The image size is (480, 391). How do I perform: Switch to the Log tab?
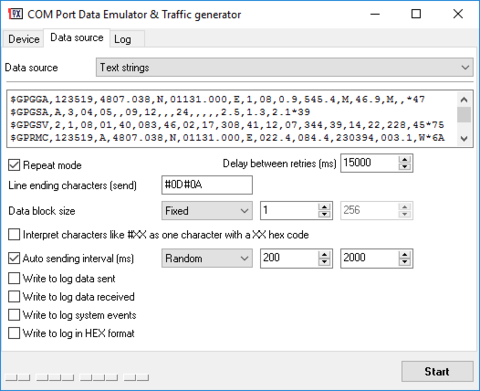coord(123,39)
